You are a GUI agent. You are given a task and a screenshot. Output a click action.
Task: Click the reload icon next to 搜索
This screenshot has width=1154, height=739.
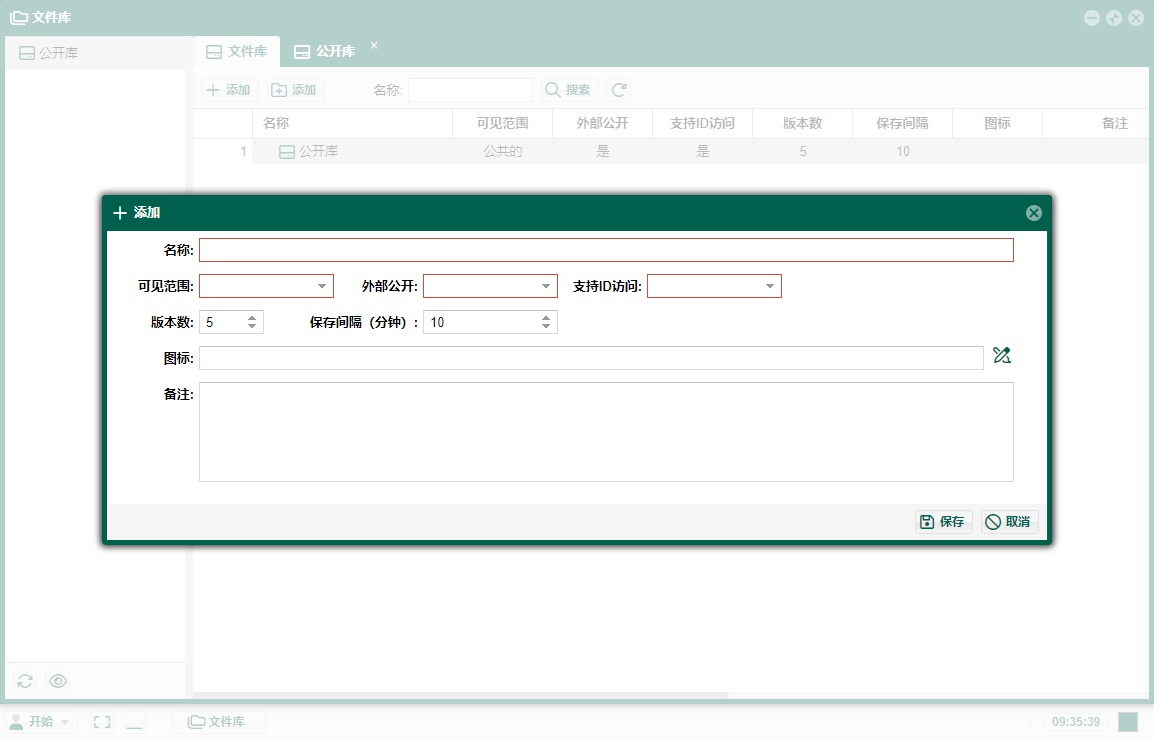(619, 90)
